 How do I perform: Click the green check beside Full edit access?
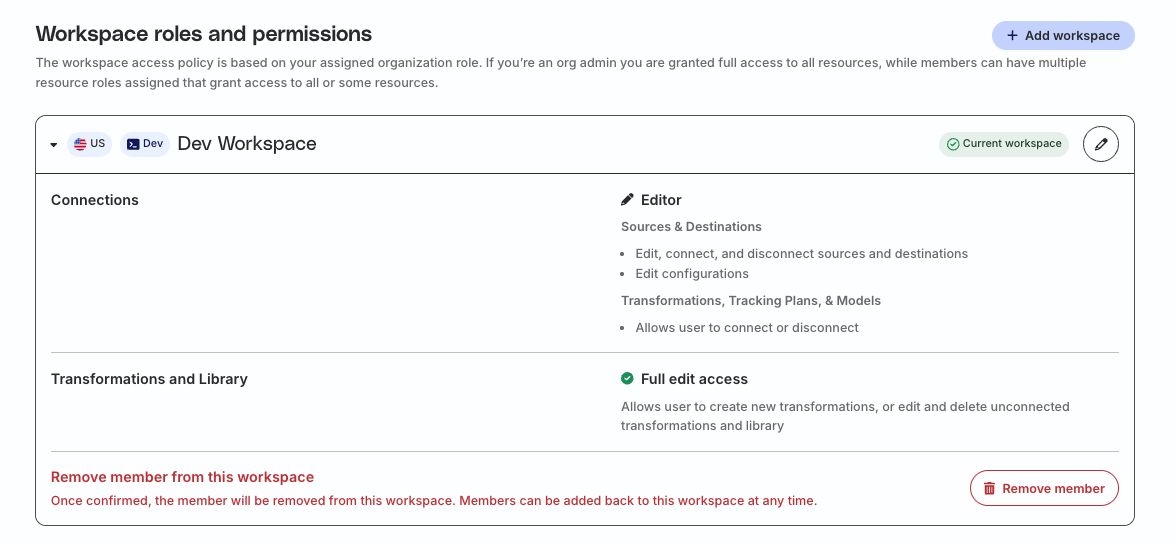627,379
